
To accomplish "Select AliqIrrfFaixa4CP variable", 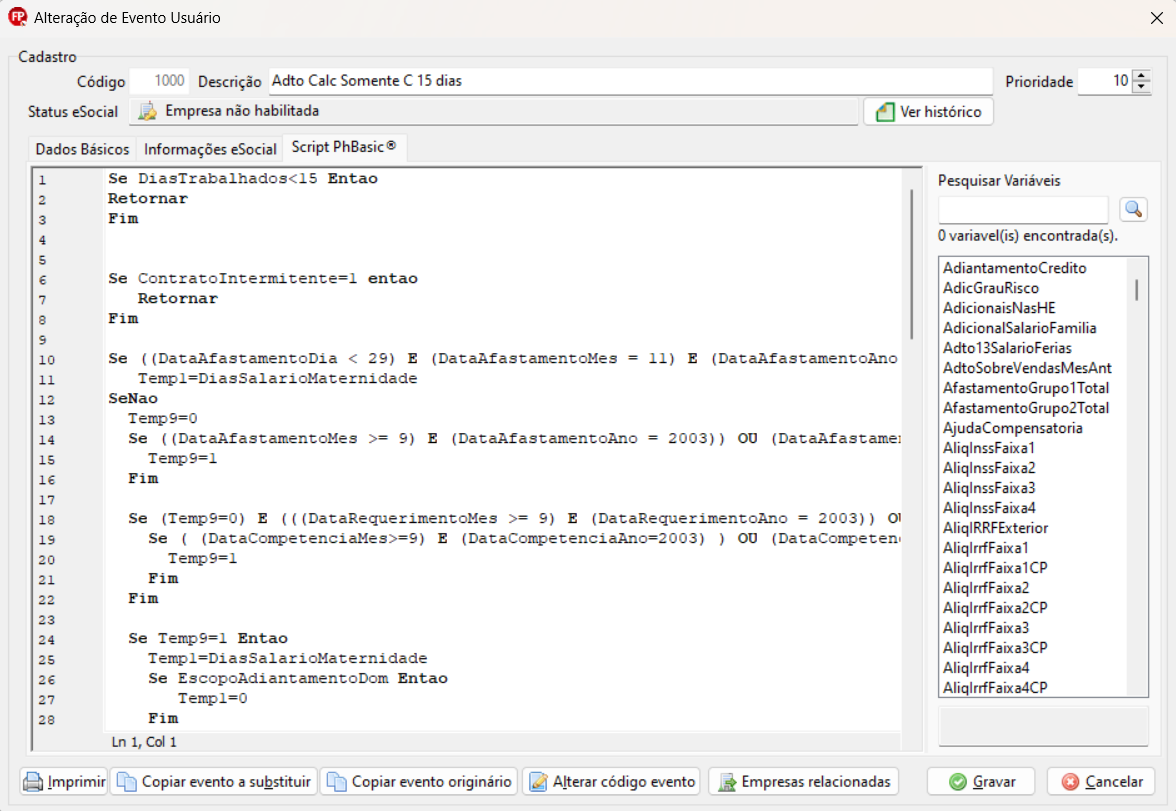I will [x=994, y=688].
